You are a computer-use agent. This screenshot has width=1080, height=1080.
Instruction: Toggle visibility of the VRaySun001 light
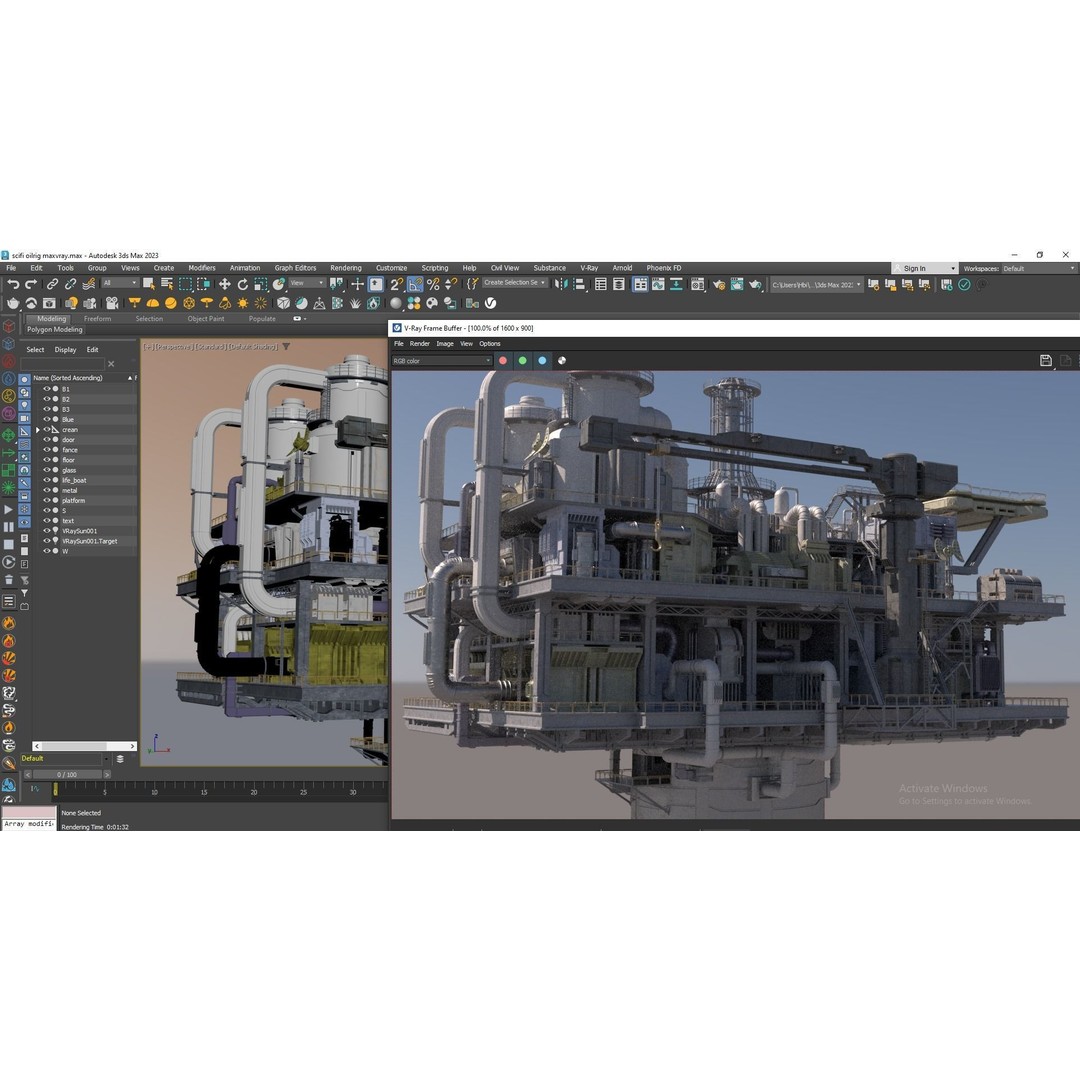pos(46,531)
